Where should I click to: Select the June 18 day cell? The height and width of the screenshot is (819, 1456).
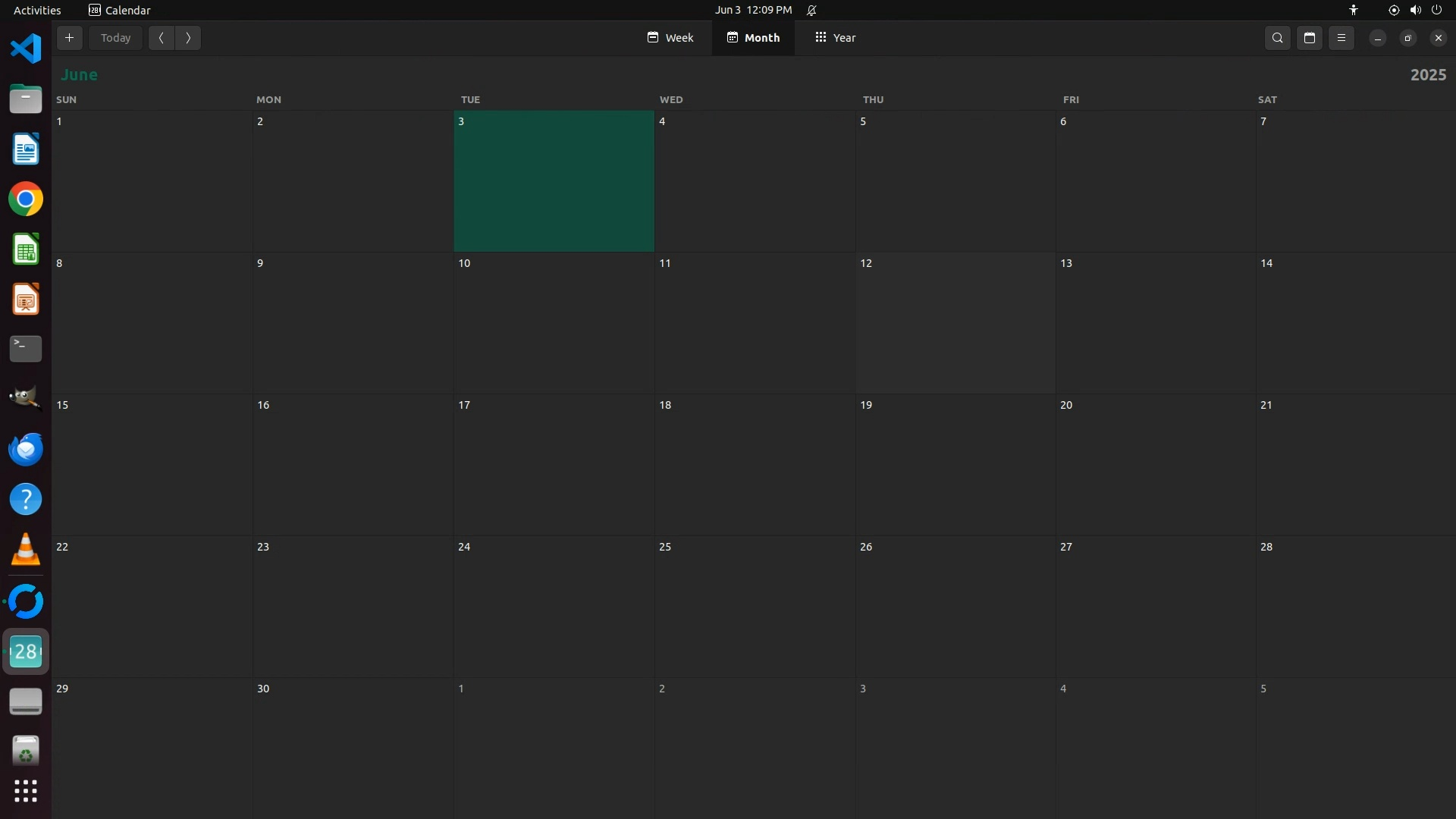pos(755,464)
